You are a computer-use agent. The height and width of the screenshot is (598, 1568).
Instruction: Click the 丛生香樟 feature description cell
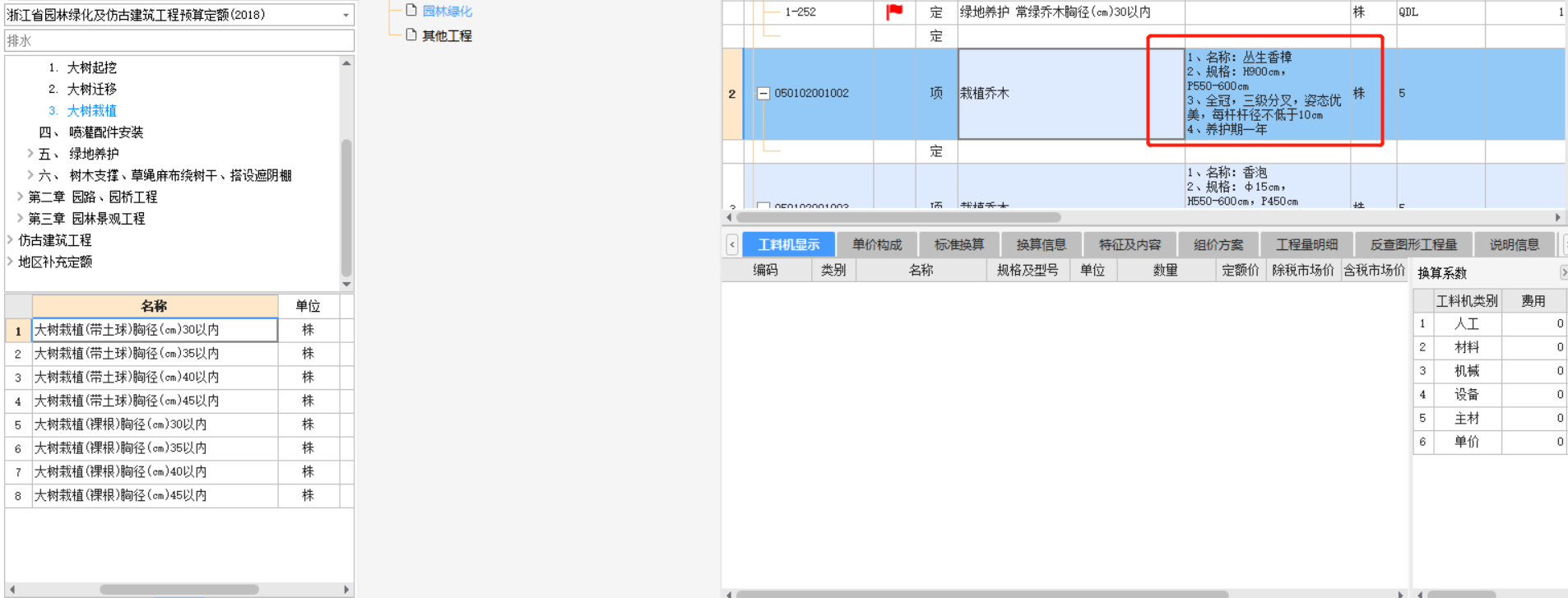click(x=1267, y=94)
